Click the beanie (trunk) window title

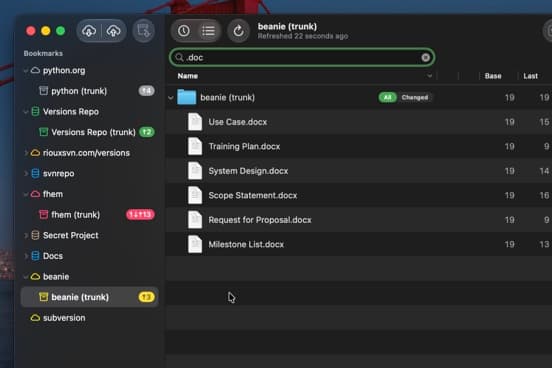(x=287, y=27)
